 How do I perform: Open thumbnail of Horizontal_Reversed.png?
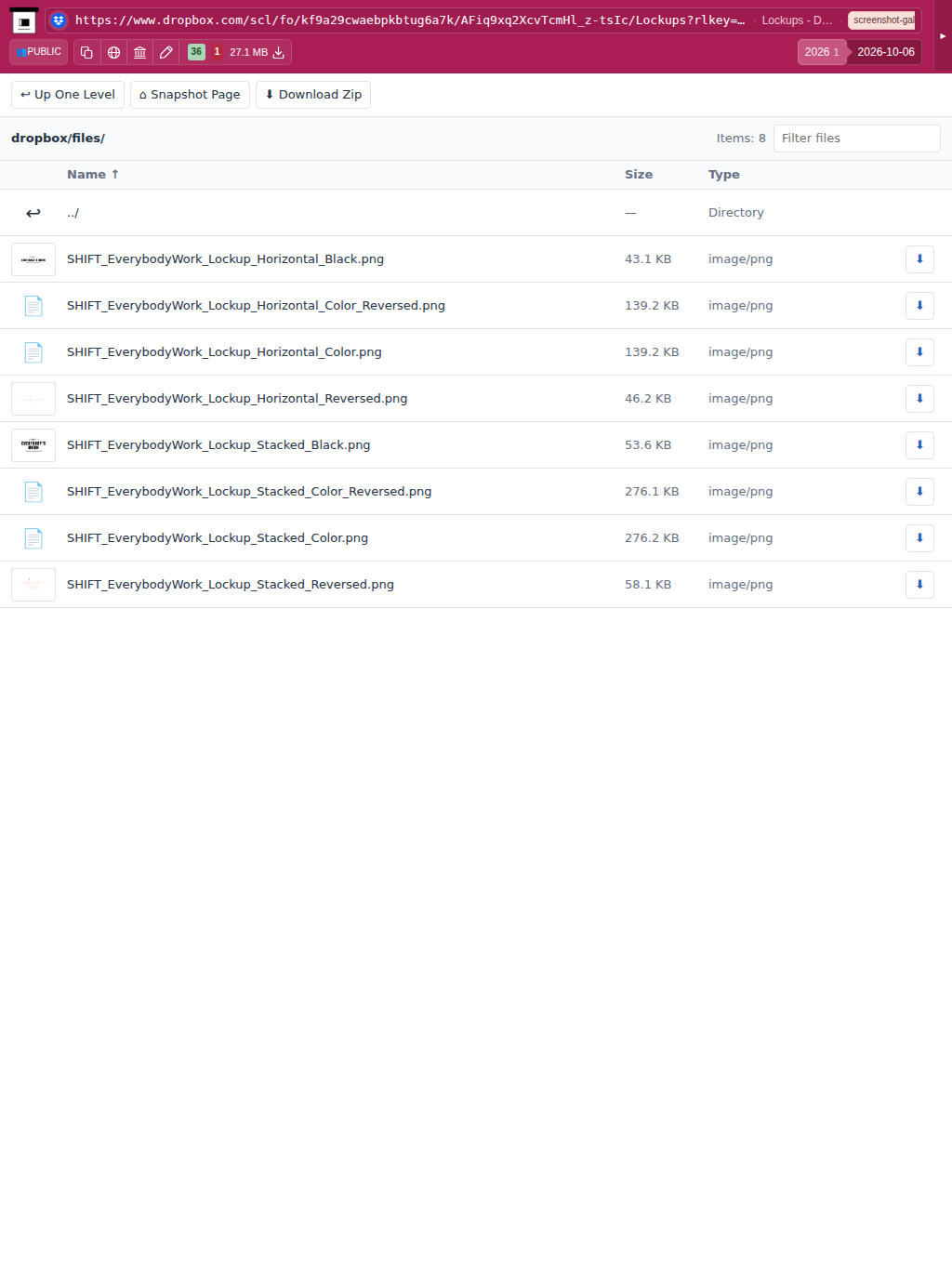coord(33,399)
